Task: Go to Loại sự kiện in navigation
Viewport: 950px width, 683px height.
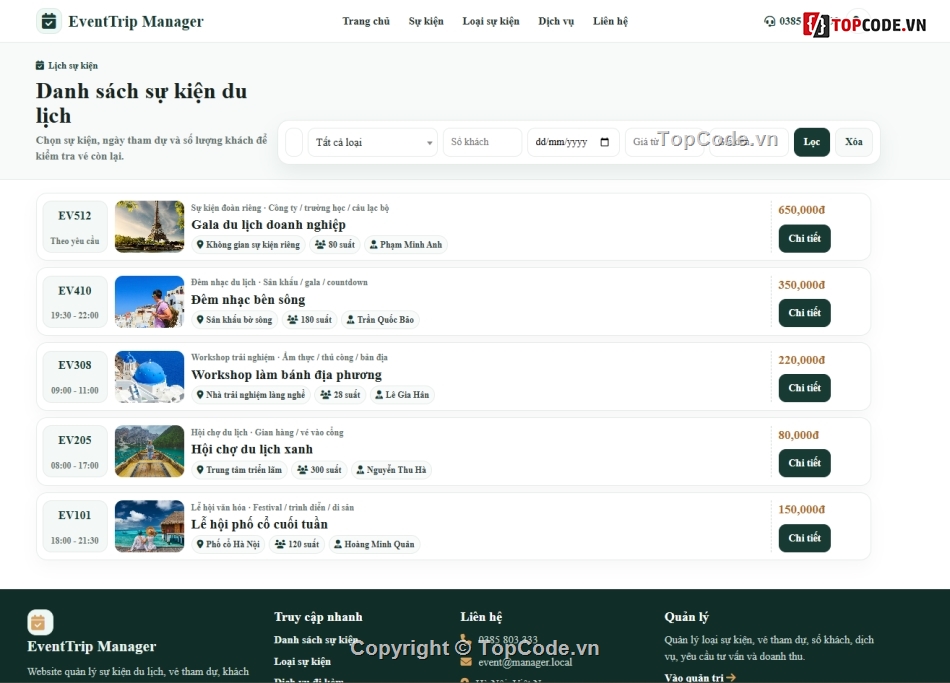Action: [x=491, y=21]
